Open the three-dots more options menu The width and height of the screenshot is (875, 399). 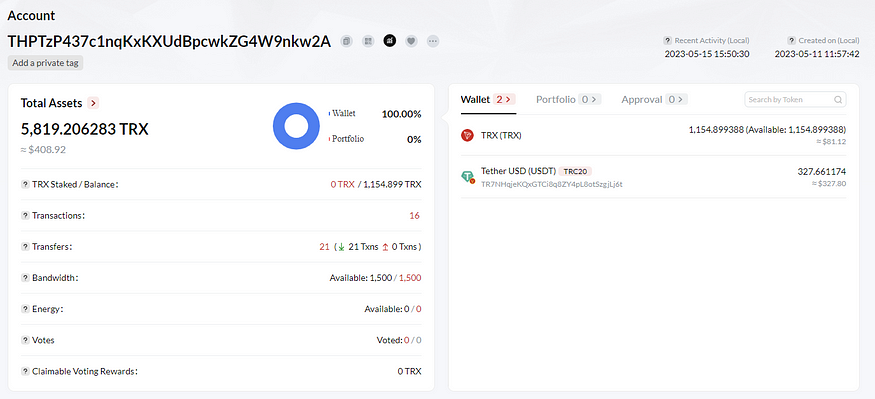point(433,41)
